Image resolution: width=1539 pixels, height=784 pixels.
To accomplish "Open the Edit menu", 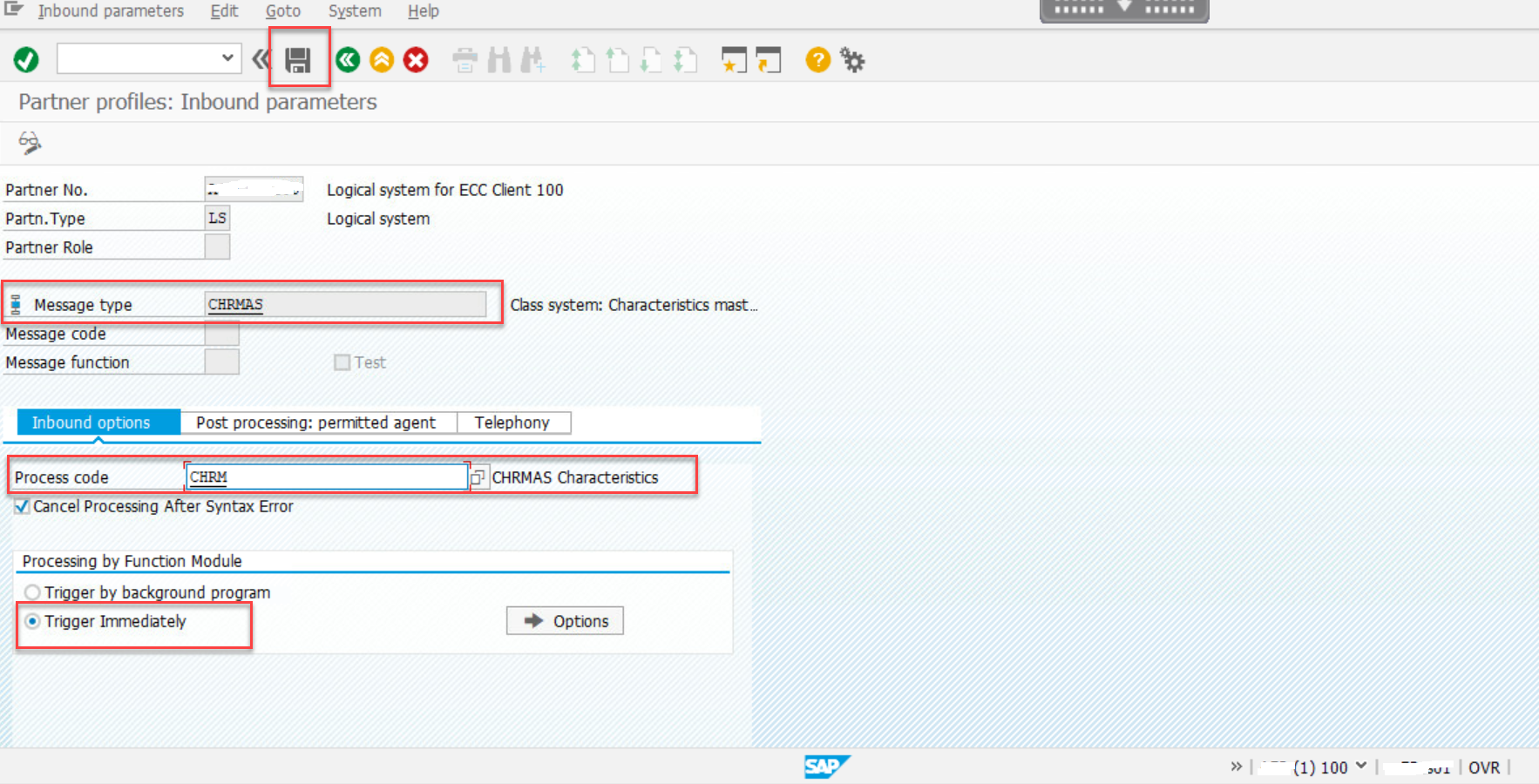I will pyautogui.click(x=224, y=11).
